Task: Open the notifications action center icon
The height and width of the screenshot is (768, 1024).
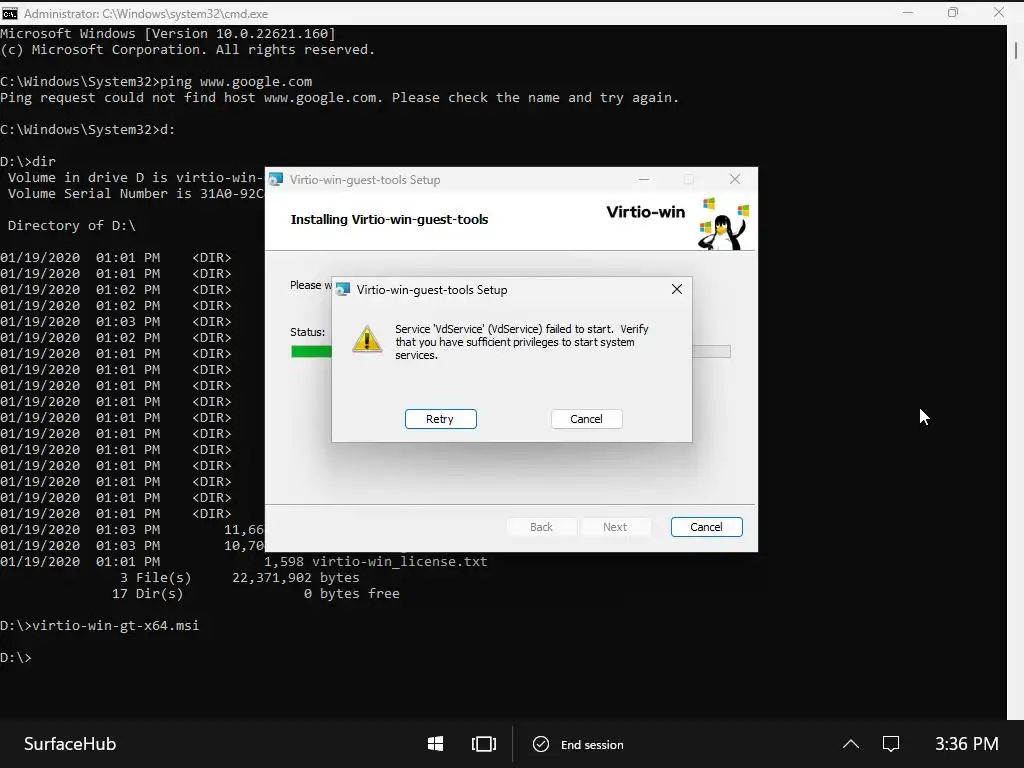Action: coord(891,744)
